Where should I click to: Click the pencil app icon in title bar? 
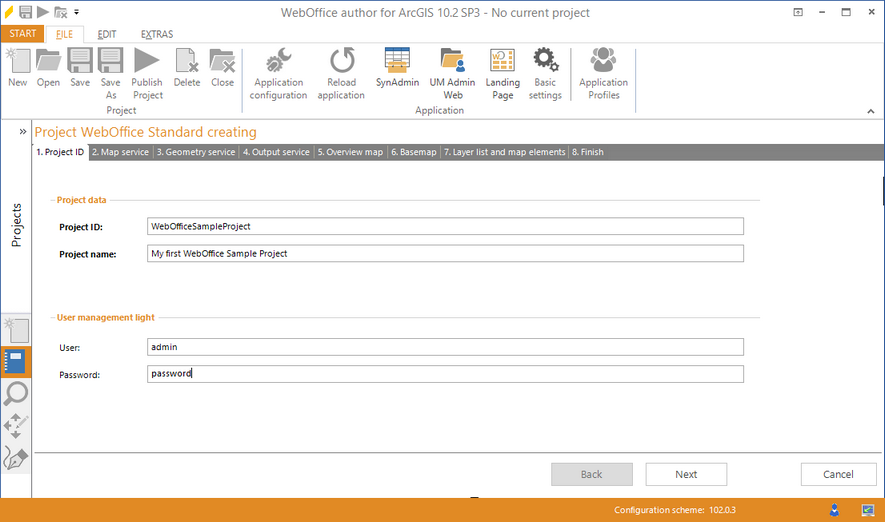pyautogui.click(x=8, y=12)
